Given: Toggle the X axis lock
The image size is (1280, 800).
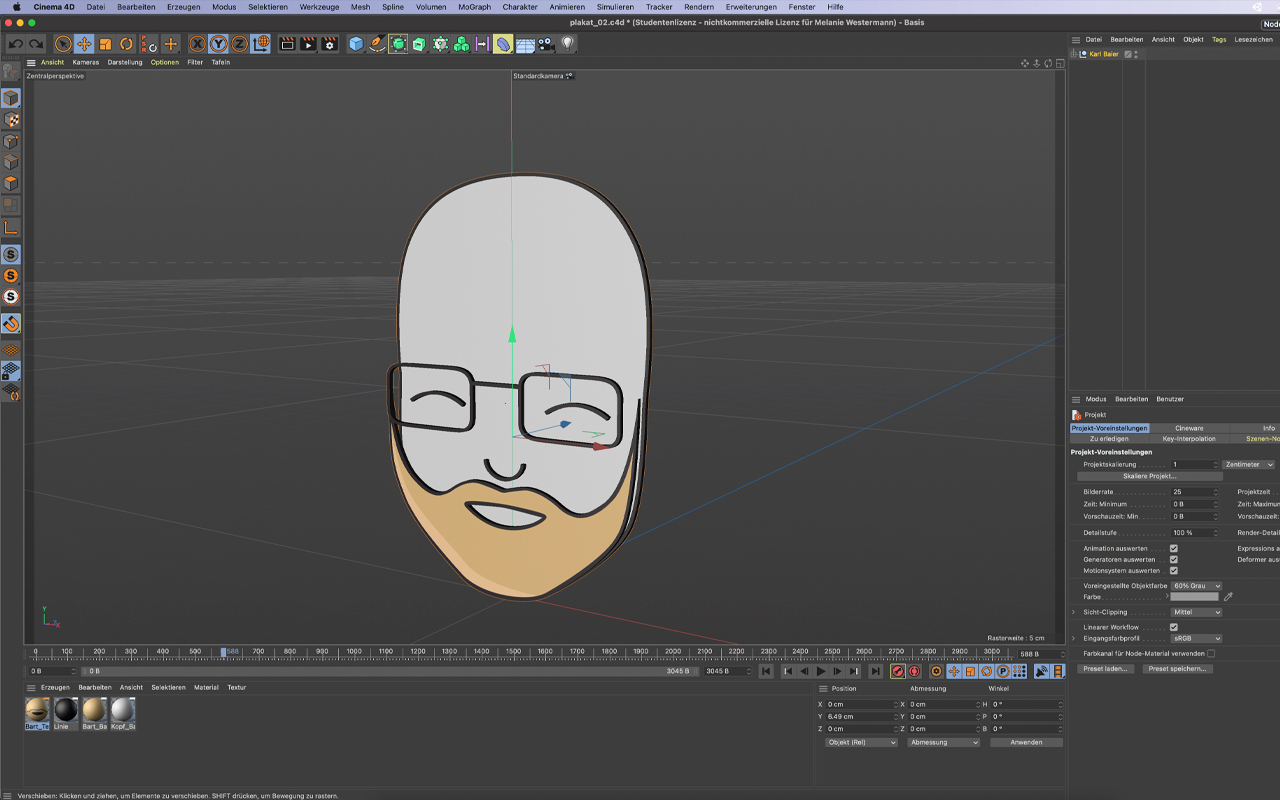Looking at the screenshot, I should pos(197,44).
